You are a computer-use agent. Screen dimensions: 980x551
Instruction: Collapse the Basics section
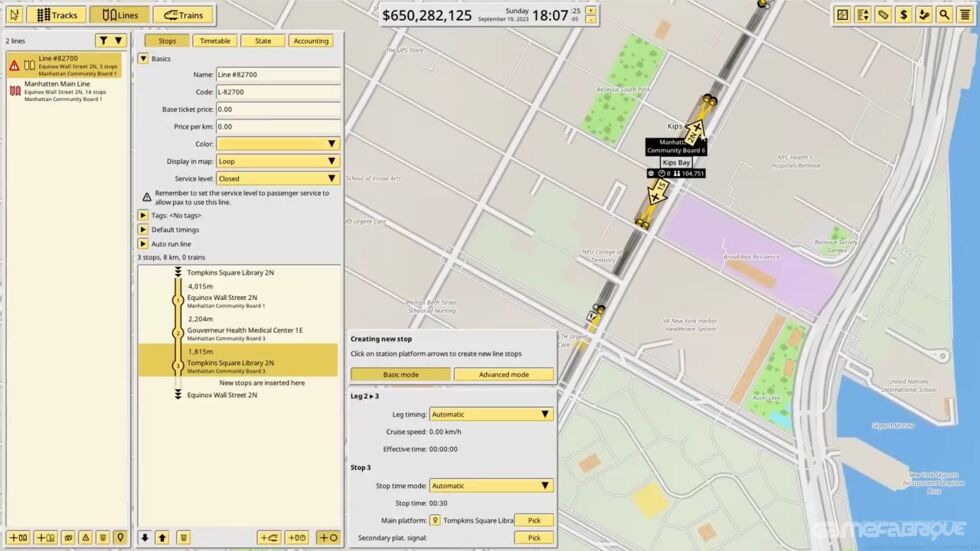143,58
